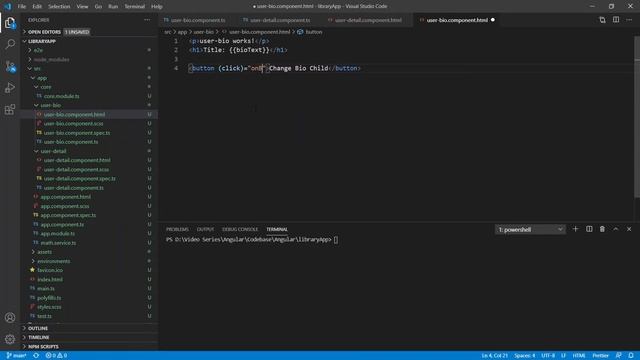The height and width of the screenshot is (360, 640).
Task: Expand the assets folder
Action: pos(44,252)
